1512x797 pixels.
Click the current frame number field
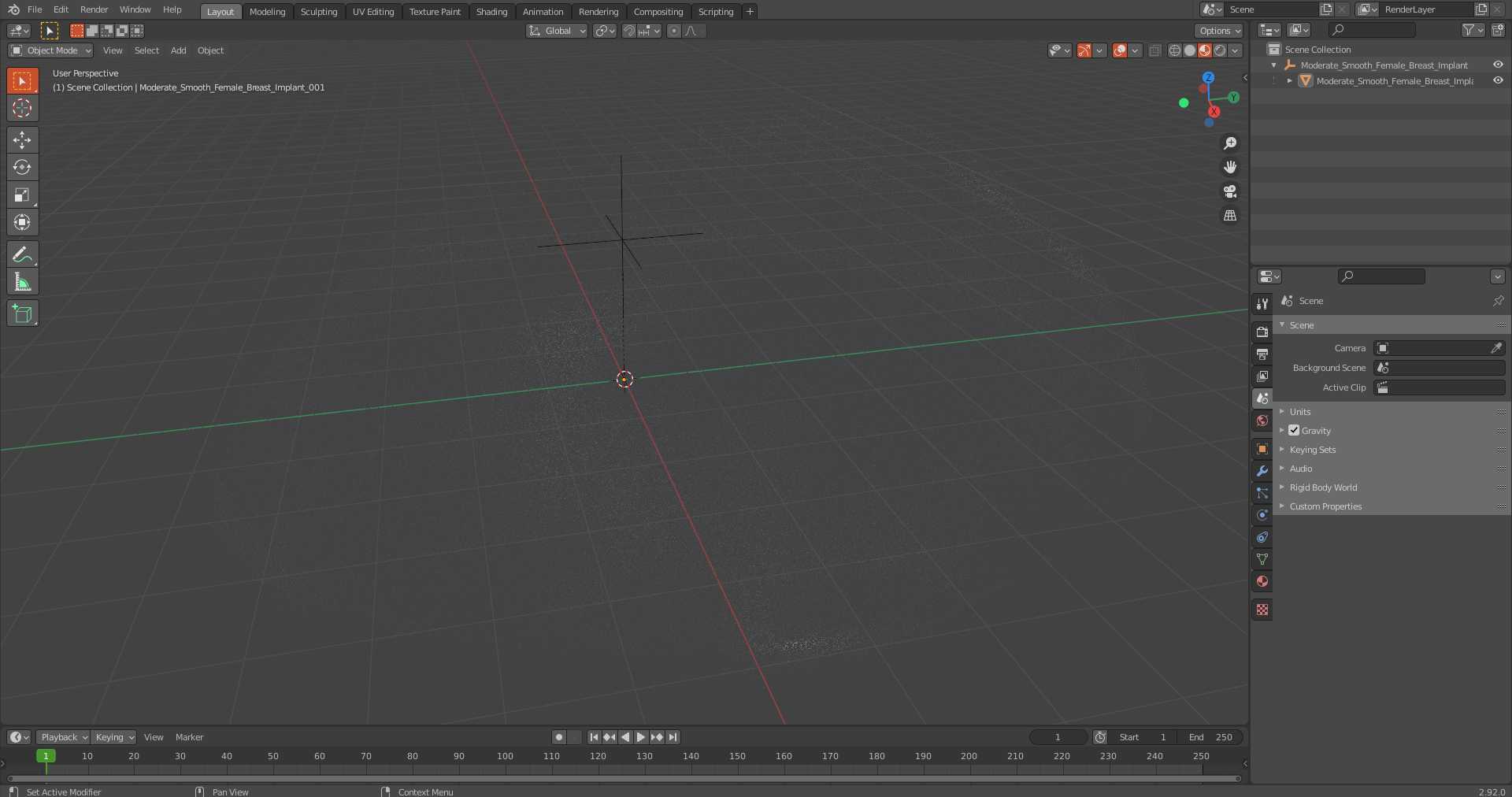click(1058, 737)
